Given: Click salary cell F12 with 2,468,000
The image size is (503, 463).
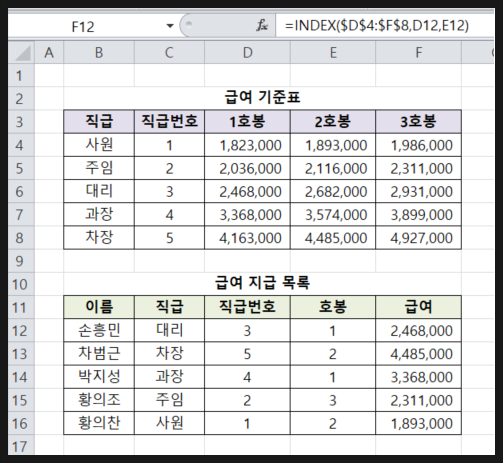Looking at the screenshot, I should [418, 331].
